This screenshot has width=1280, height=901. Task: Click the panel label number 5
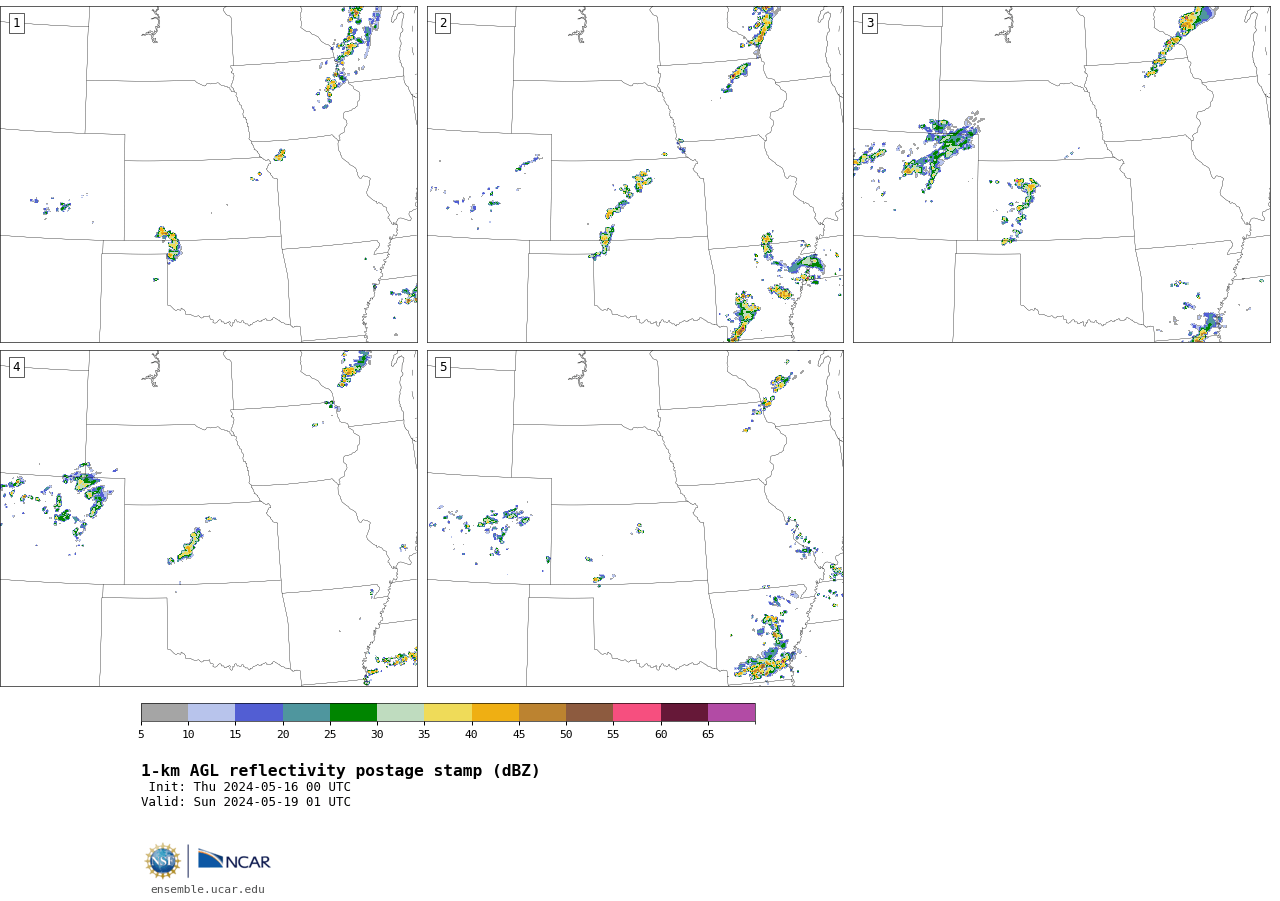[443, 367]
